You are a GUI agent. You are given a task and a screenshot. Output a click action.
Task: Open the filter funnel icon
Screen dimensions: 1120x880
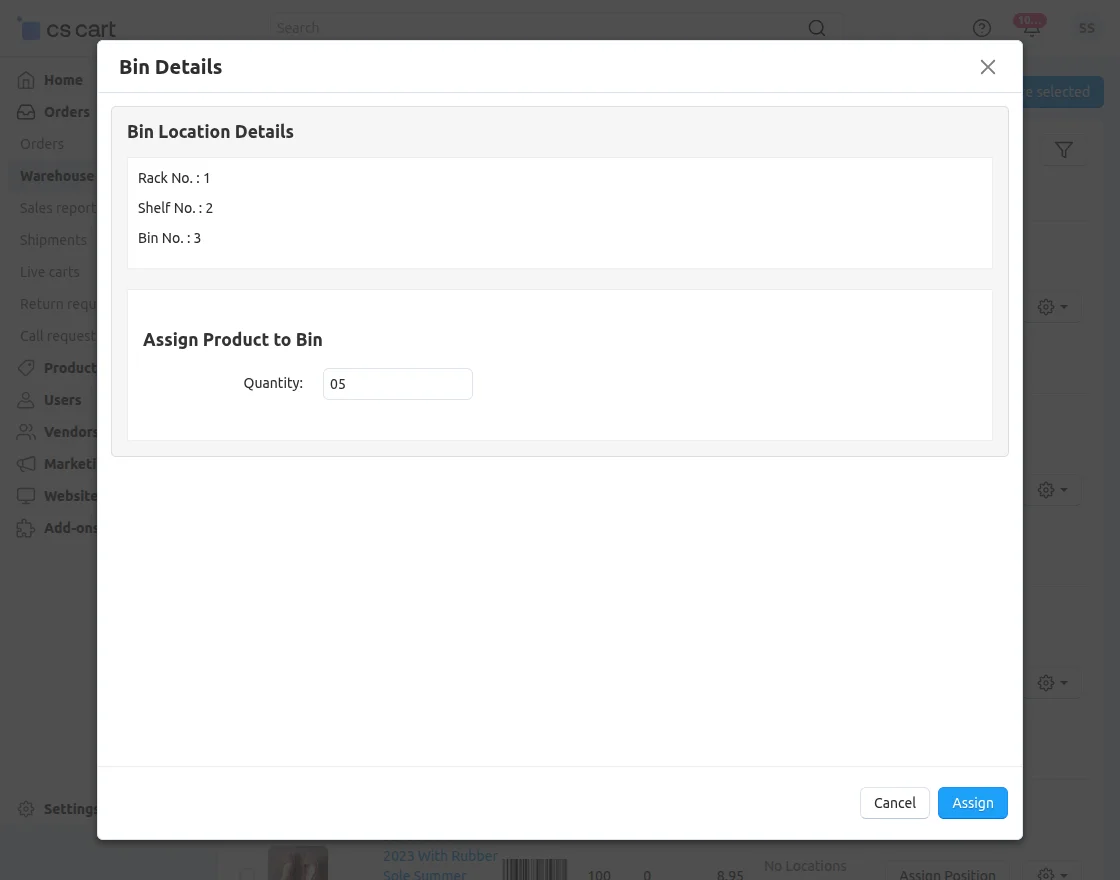(1064, 150)
